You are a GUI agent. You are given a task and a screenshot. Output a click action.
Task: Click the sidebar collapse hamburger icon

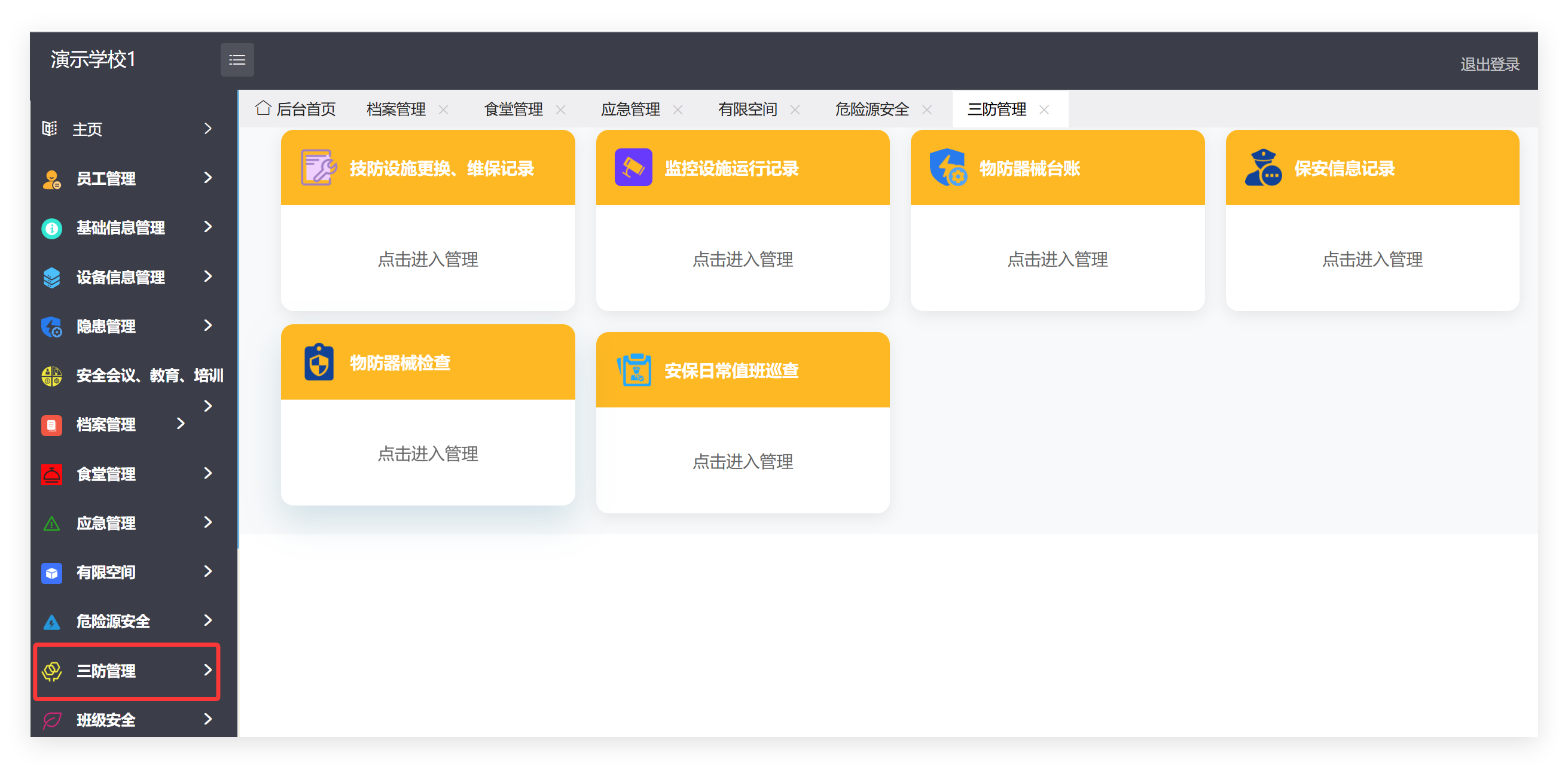tap(237, 60)
